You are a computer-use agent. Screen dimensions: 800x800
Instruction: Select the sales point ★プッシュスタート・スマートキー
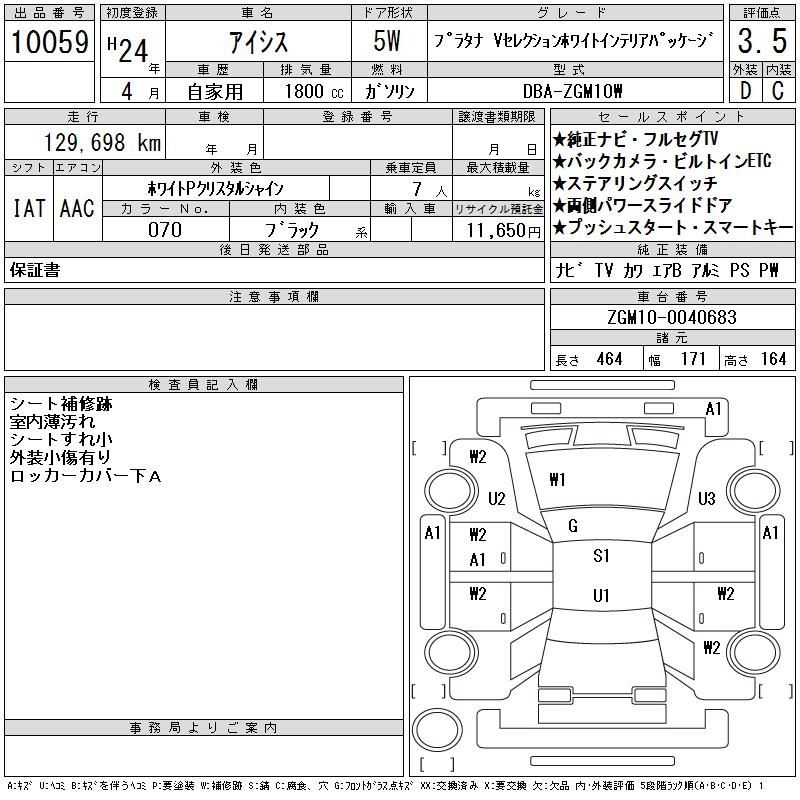673,227
